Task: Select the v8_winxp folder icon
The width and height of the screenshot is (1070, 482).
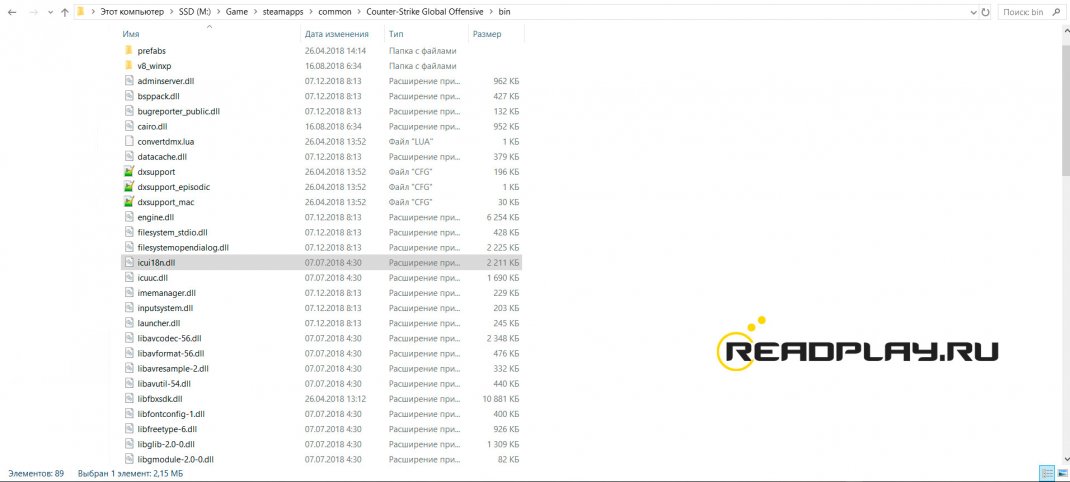Action: point(128,66)
